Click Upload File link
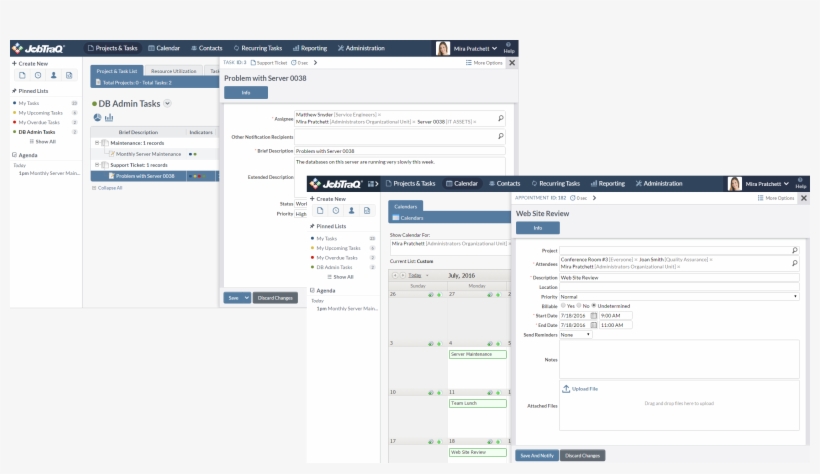 [x=585, y=389]
